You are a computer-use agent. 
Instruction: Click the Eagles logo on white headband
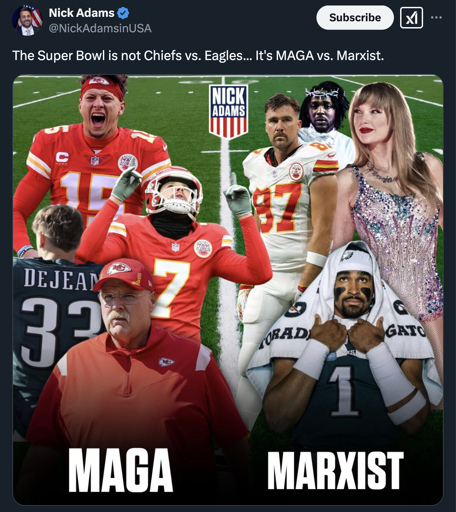[348, 256]
